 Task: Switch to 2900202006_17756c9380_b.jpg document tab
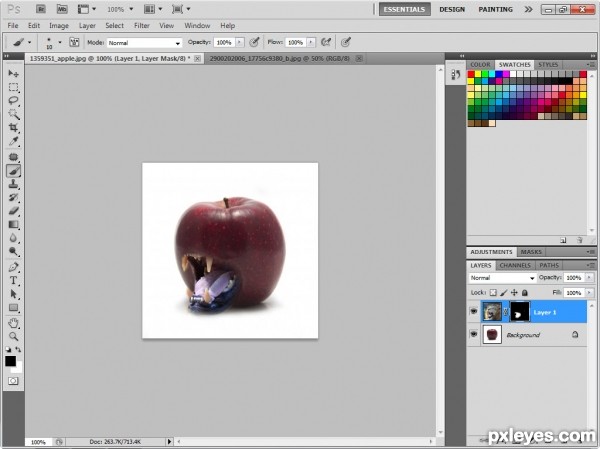(279, 59)
